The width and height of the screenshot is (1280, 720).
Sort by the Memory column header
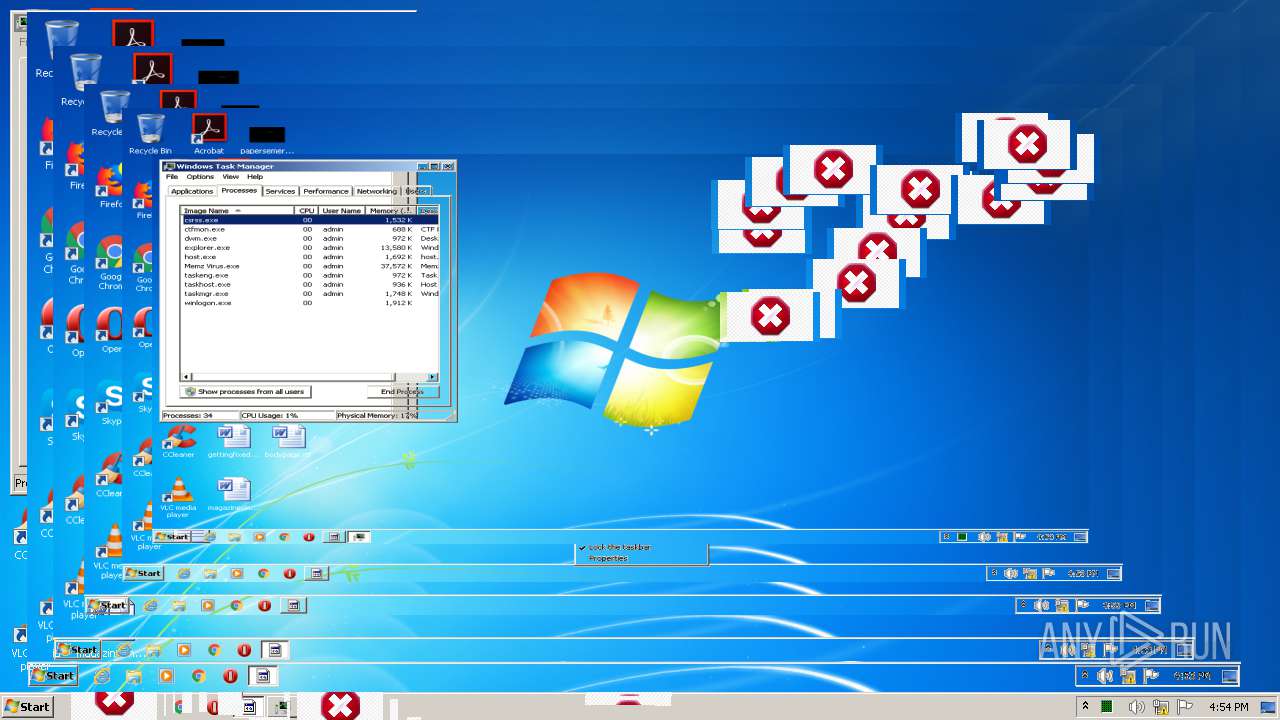pos(391,211)
